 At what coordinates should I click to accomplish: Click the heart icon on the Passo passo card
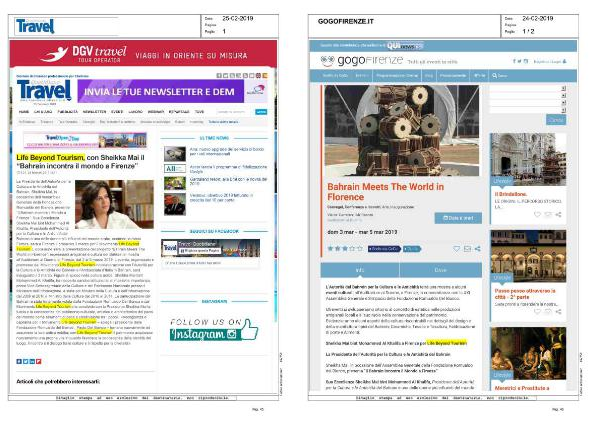coord(537,312)
